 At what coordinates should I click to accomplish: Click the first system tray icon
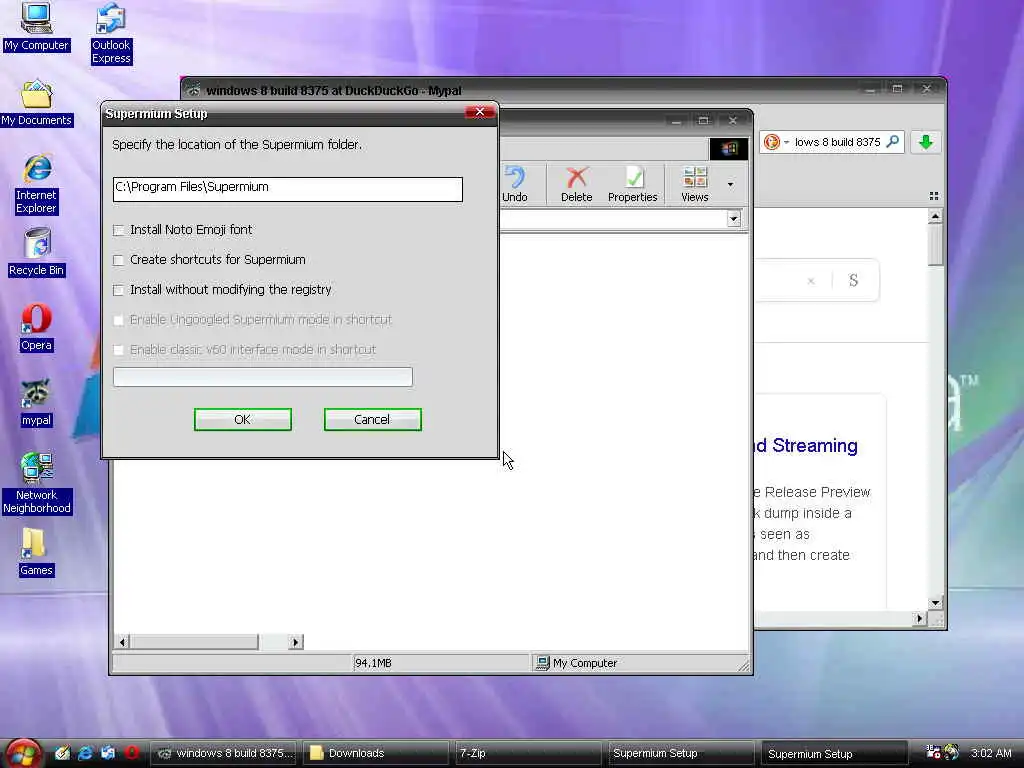pos(934,752)
